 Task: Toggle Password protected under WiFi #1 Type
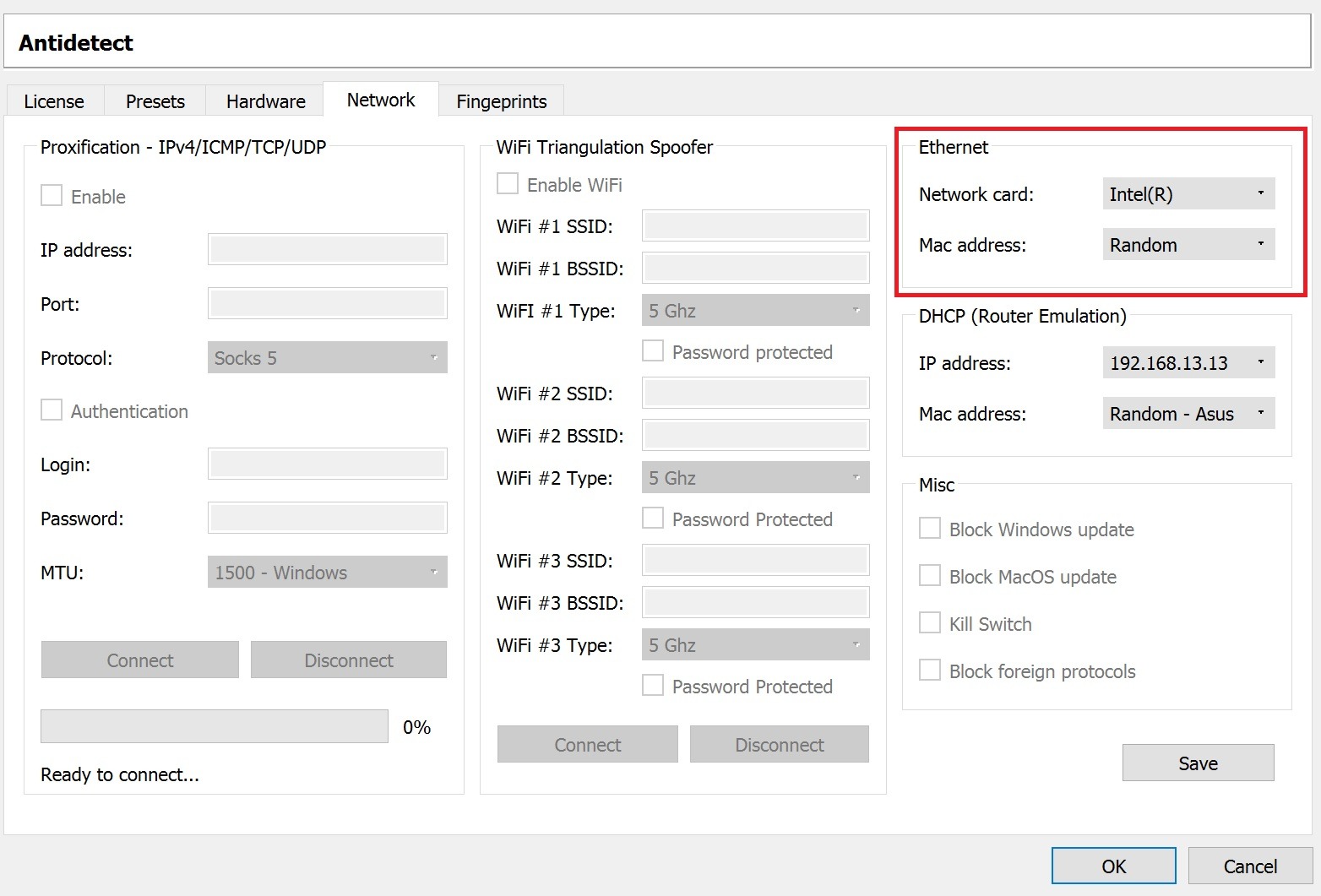(653, 351)
